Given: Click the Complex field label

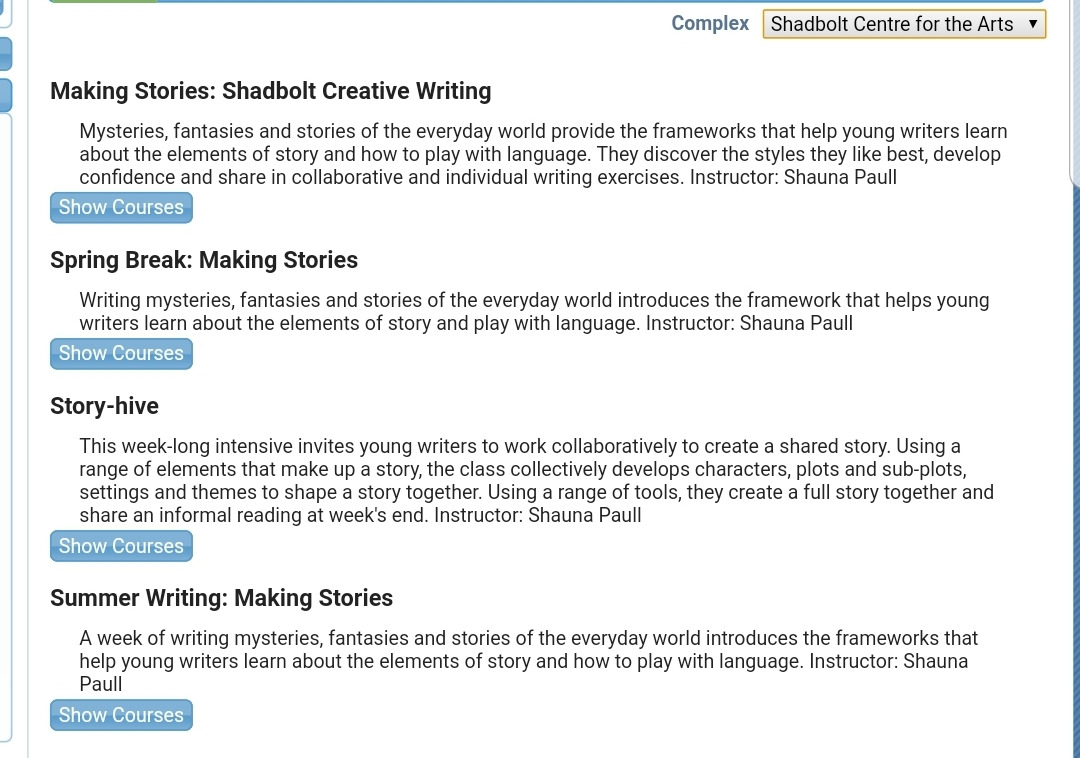Looking at the screenshot, I should coord(710,24).
